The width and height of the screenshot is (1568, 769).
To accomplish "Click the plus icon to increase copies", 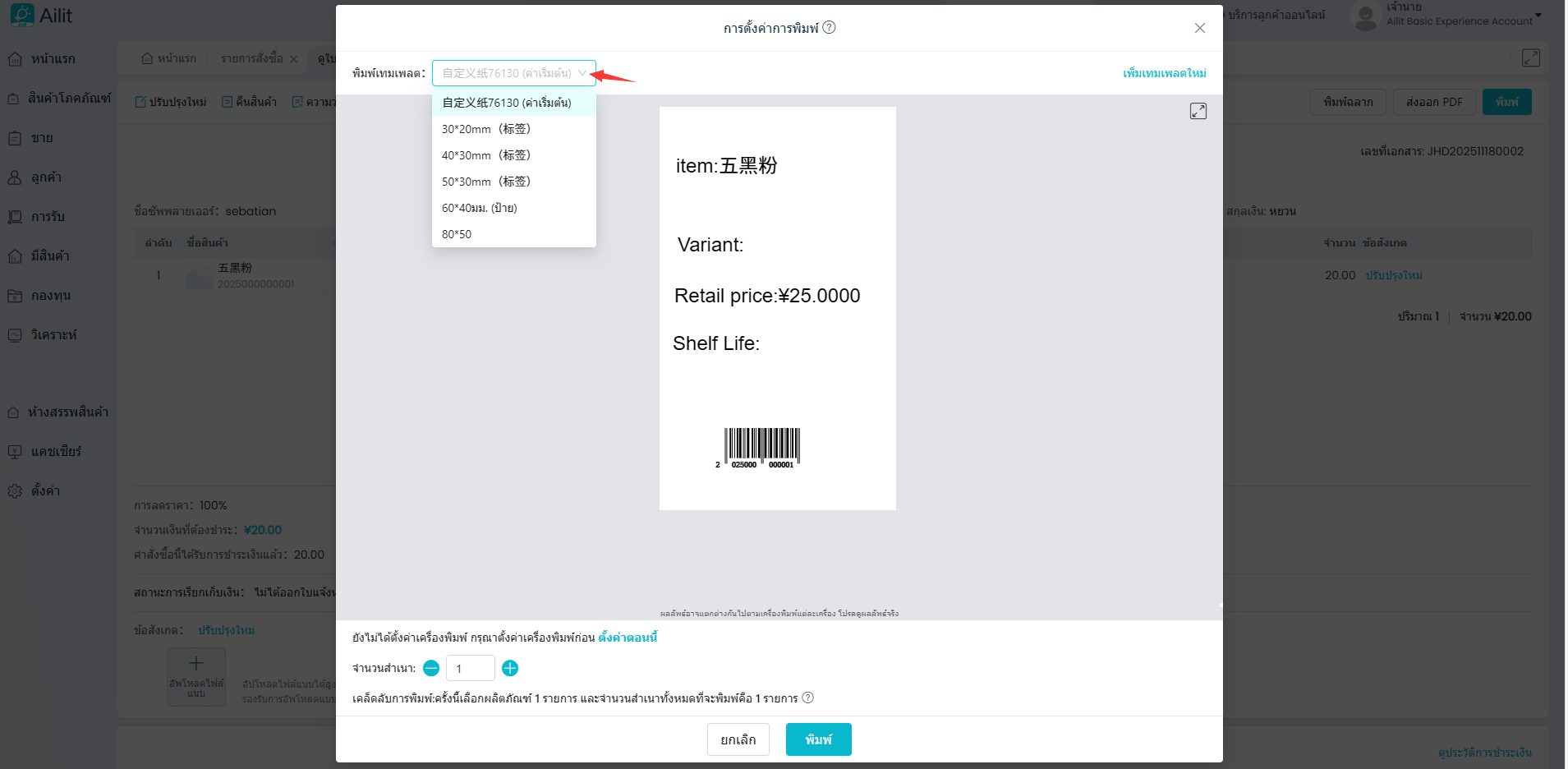I will coord(510,668).
